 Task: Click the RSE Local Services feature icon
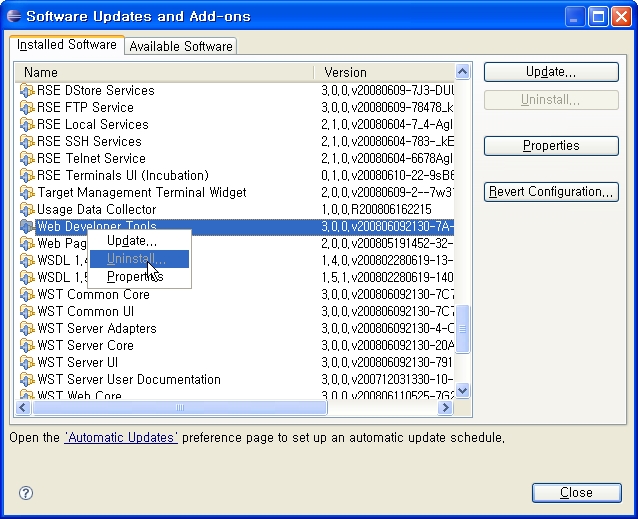coord(27,124)
